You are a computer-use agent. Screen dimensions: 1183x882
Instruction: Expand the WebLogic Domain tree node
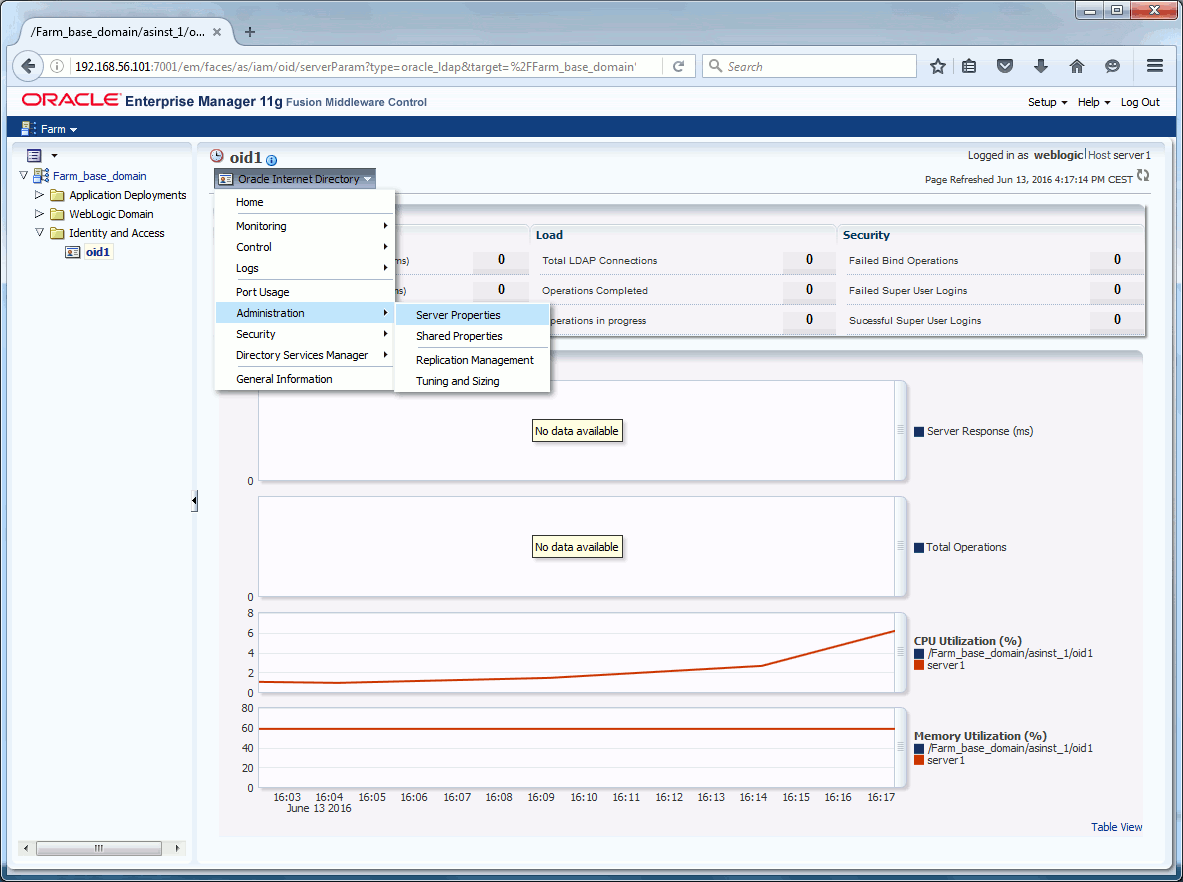click(39, 214)
